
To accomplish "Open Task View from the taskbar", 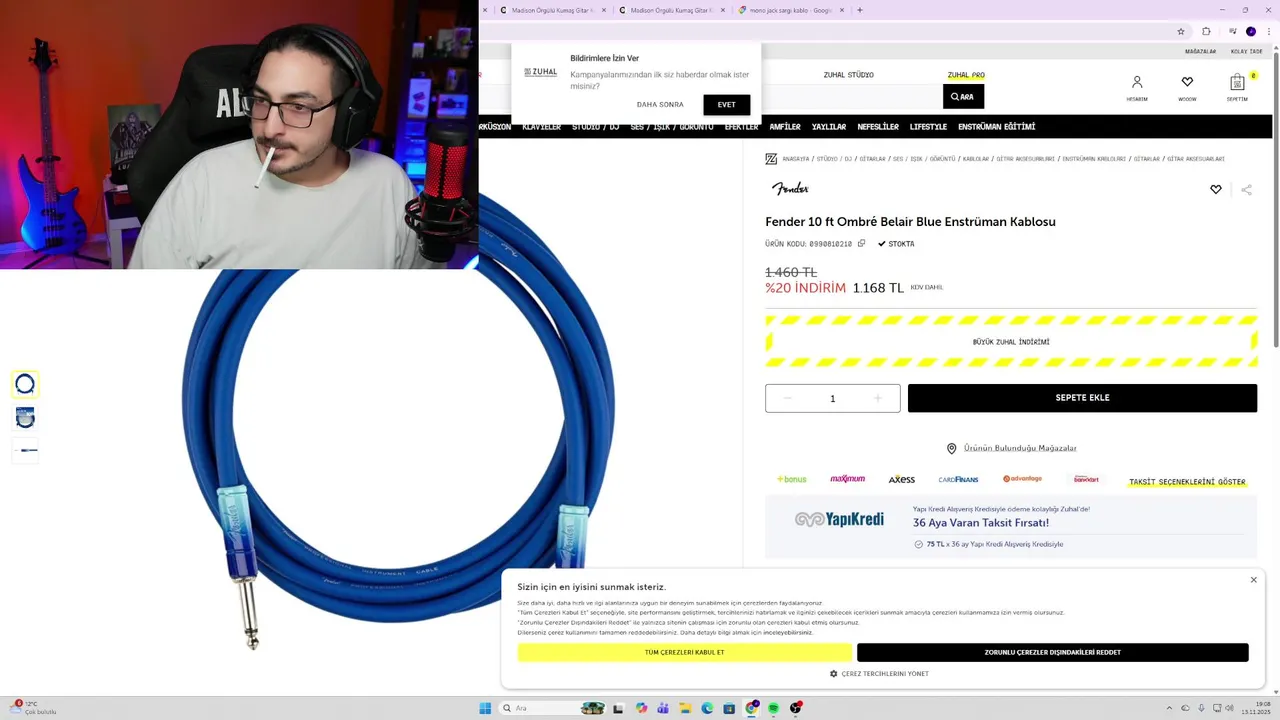I will click(618, 708).
